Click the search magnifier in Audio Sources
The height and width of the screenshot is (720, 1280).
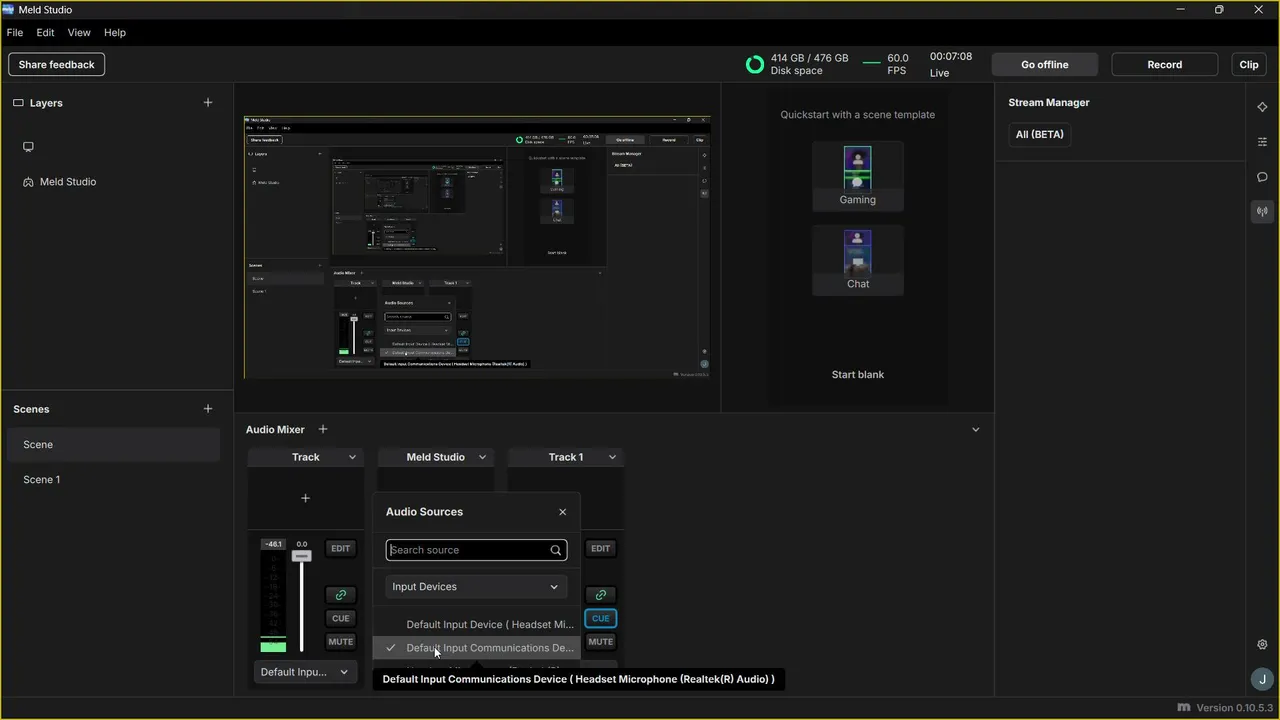[556, 550]
